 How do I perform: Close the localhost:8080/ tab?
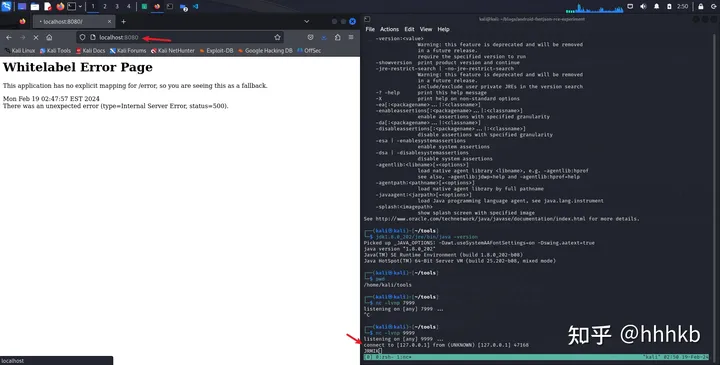coord(109,22)
